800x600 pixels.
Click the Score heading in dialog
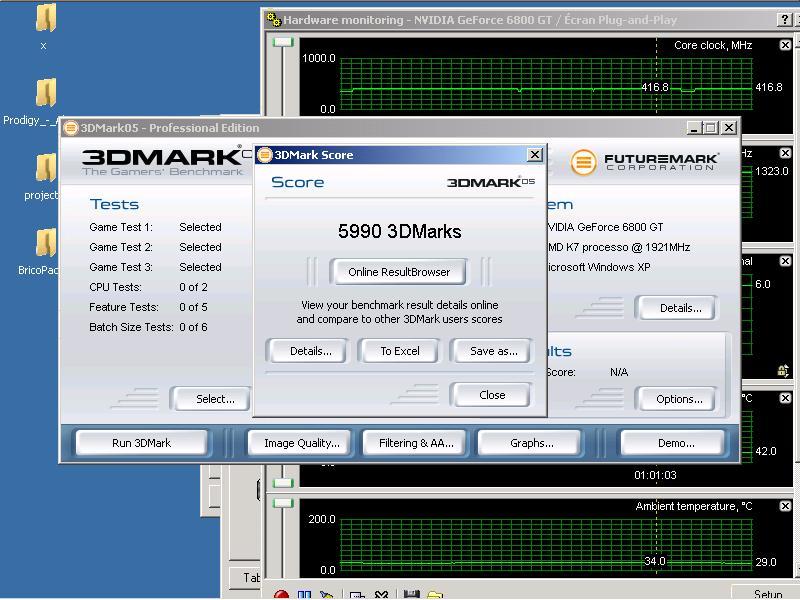point(297,182)
